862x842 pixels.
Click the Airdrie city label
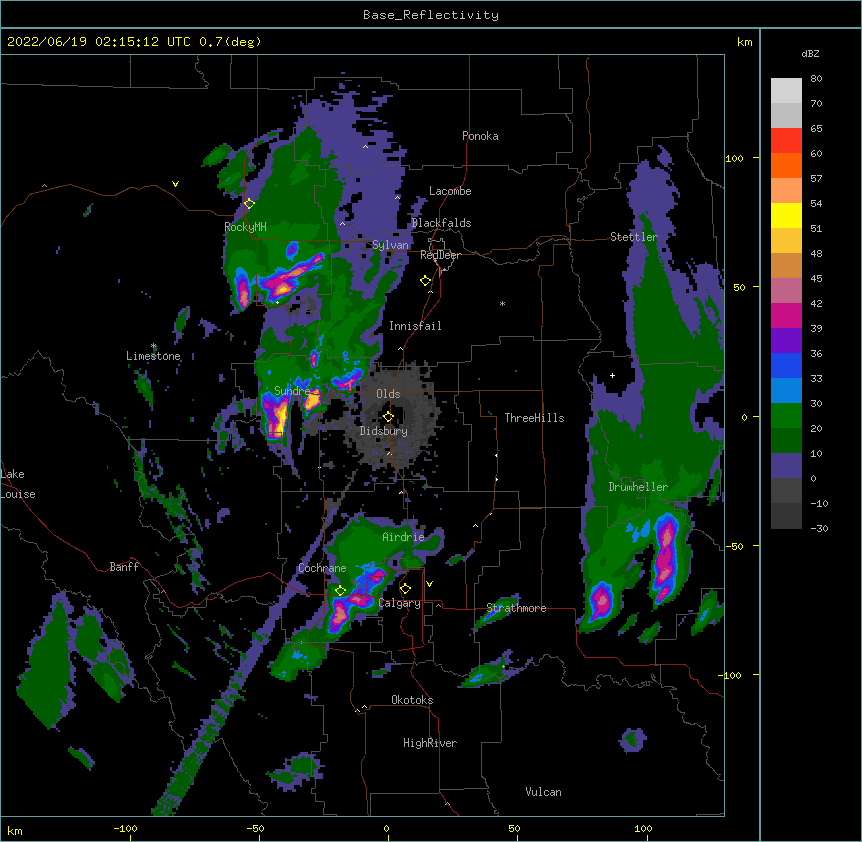pyautogui.click(x=404, y=537)
